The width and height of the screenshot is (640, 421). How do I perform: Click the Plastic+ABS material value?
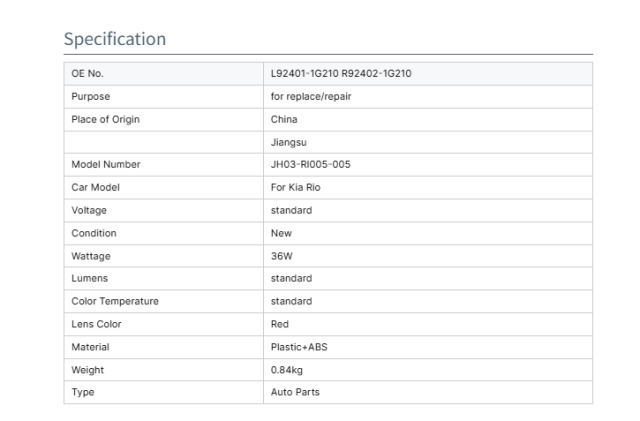click(x=299, y=346)
